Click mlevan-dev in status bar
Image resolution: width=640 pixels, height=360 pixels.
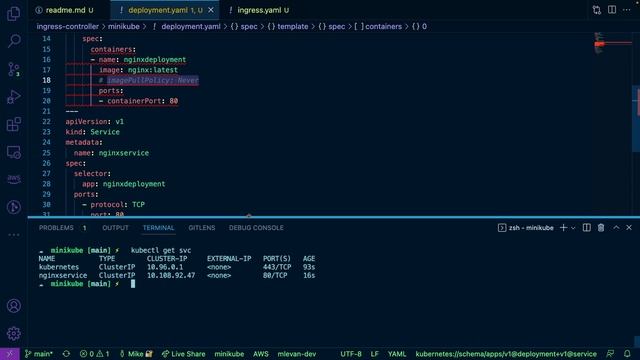click(297, 354)
